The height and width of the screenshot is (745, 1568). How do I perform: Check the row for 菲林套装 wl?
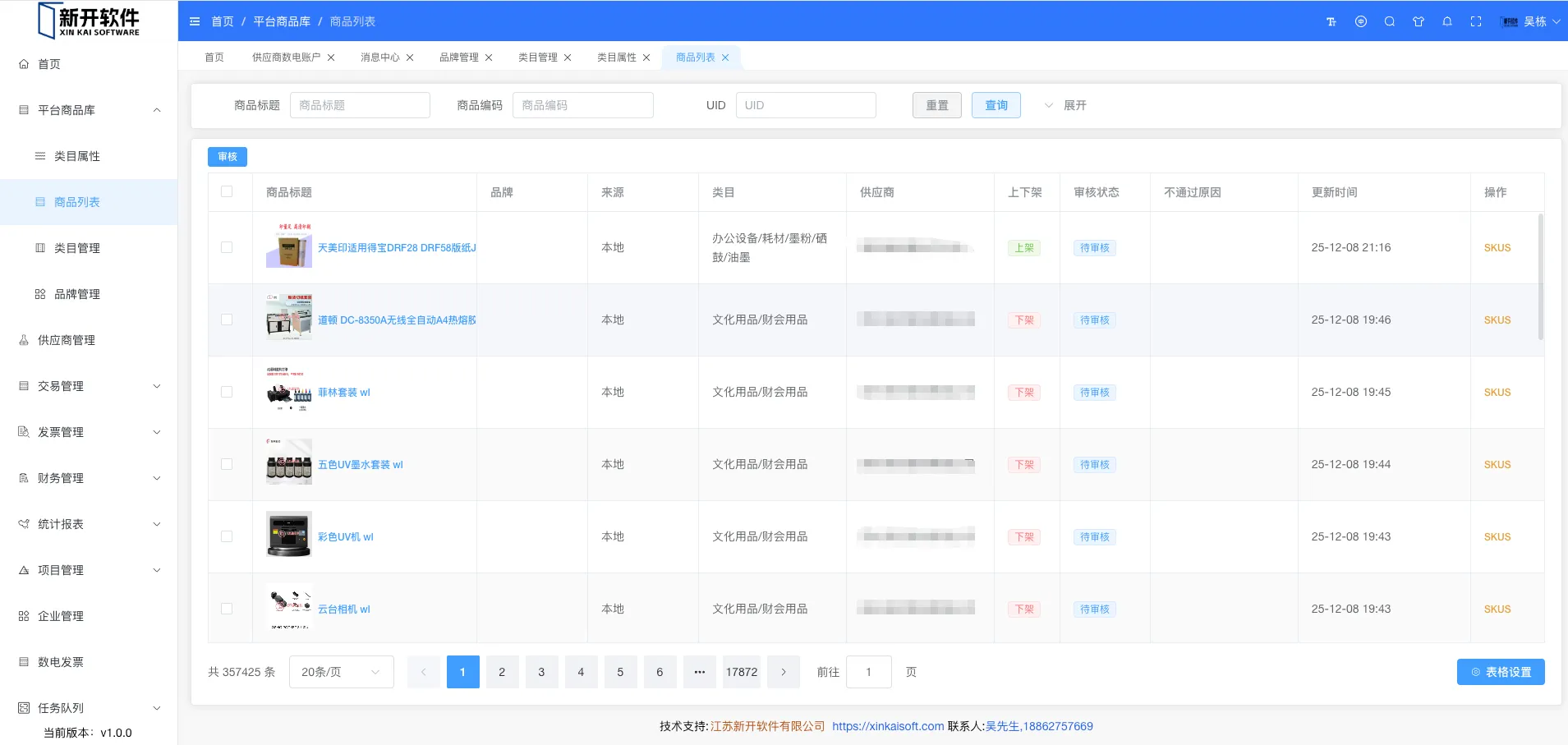(x=227, y=392)
